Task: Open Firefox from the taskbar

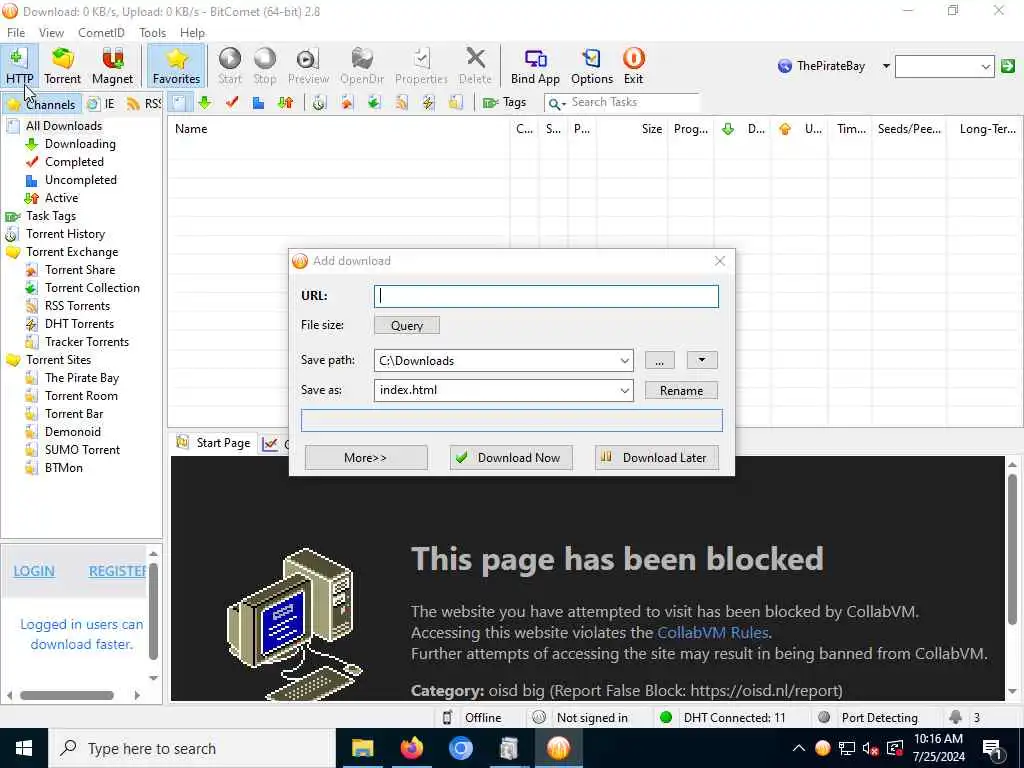Action: 411,748
